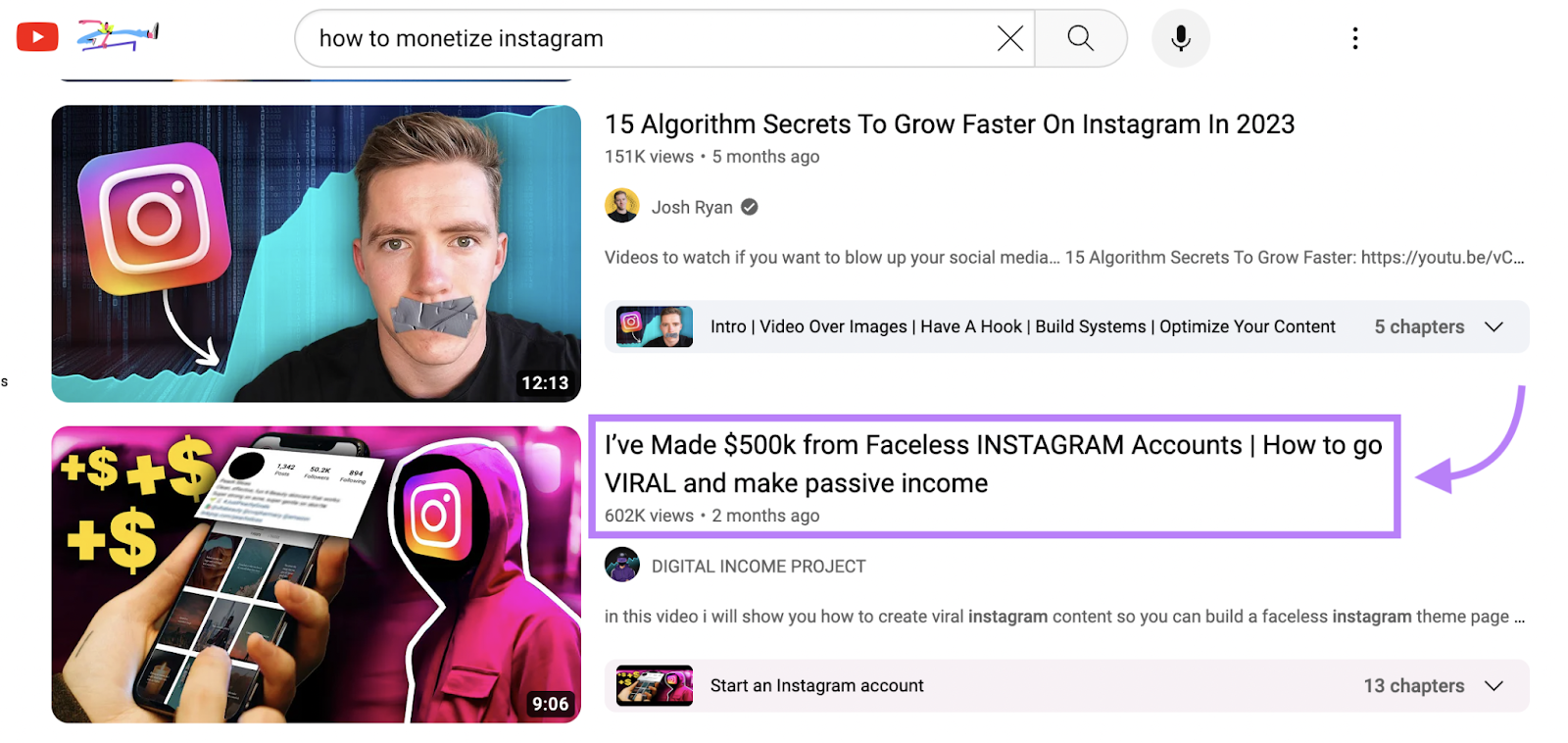Viewport: 1568px width, 743px height.
Task: Open the DIGITAL INCOME PROJECT channel avatar
Action: (621, 565)
